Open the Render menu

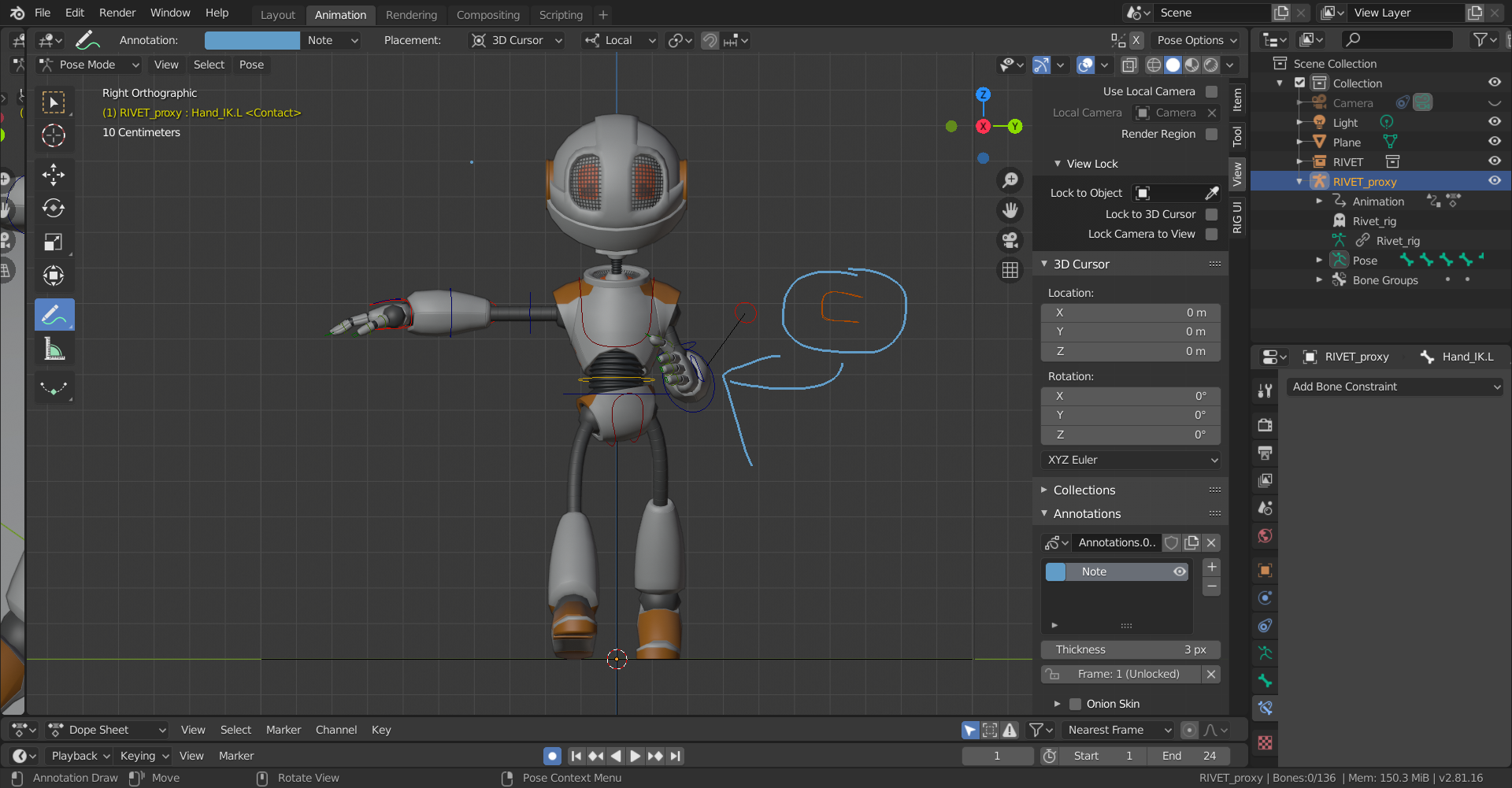117,13
